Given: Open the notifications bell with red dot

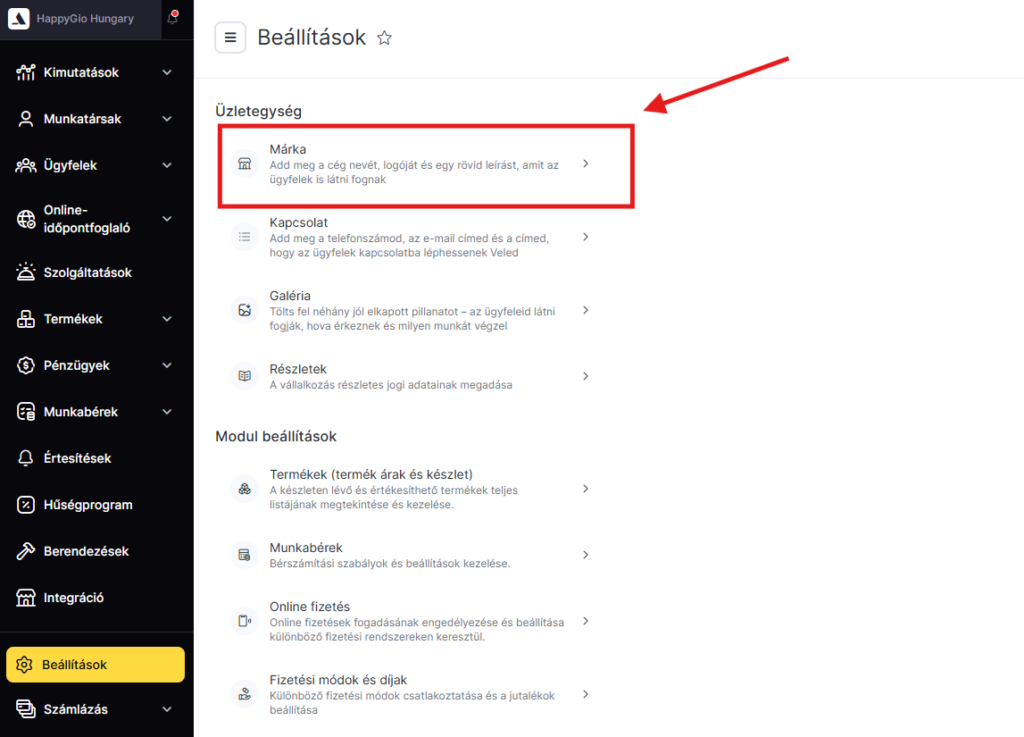Looking at the screenshot, I should pos(173,18).
